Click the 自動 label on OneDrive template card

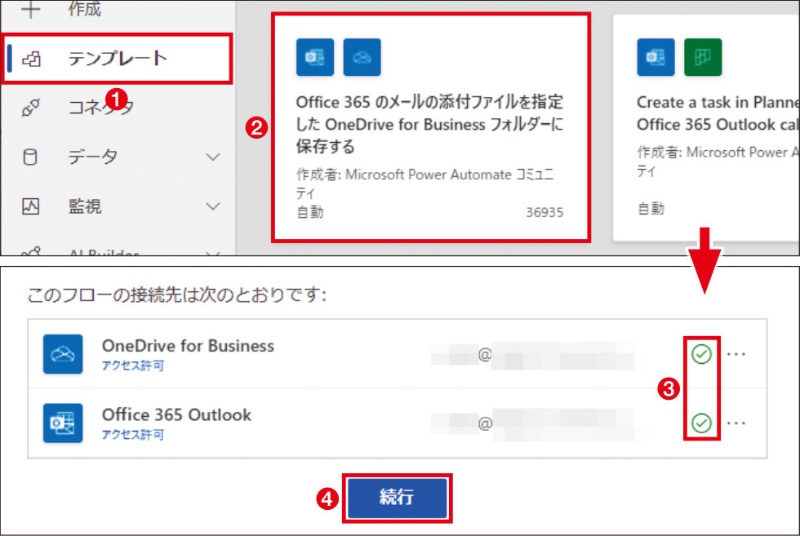310,212
